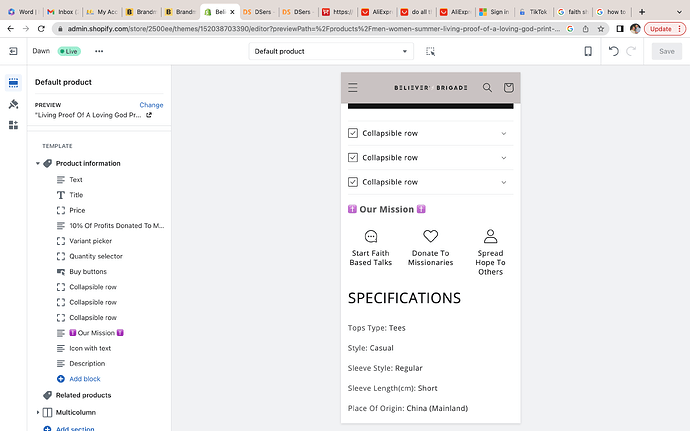Image resolution: width=690 pixels, height=431 pixels.
Task: Select the Buy buttons block
Action: 88,272
